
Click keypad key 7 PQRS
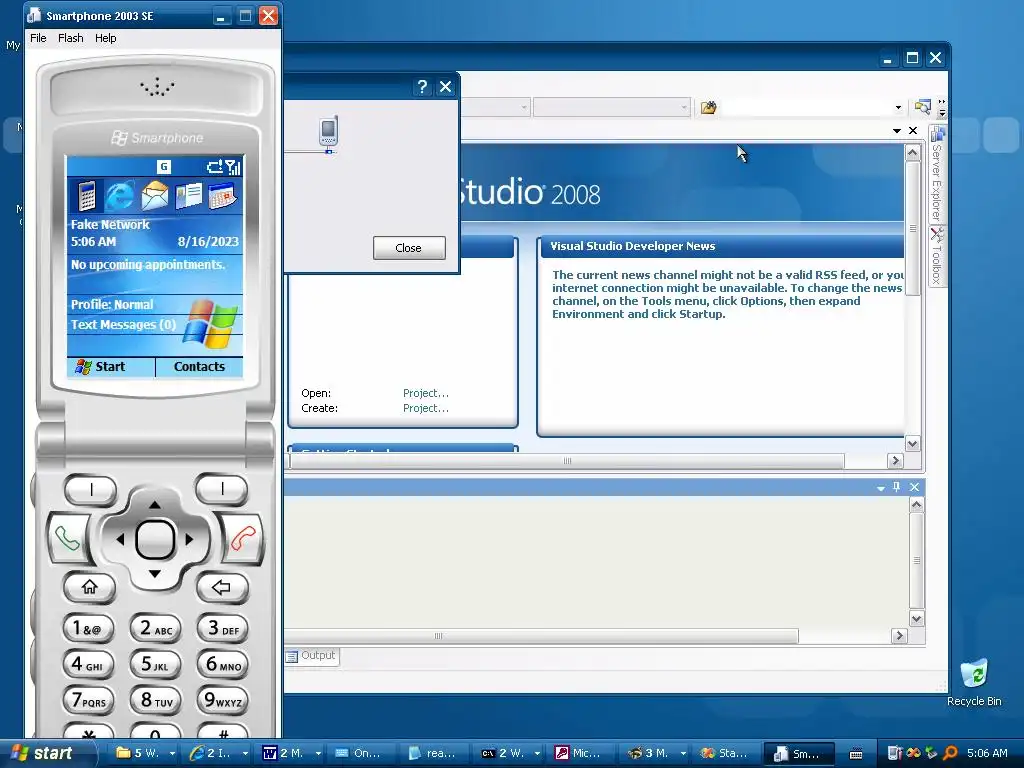click(88, 701)
